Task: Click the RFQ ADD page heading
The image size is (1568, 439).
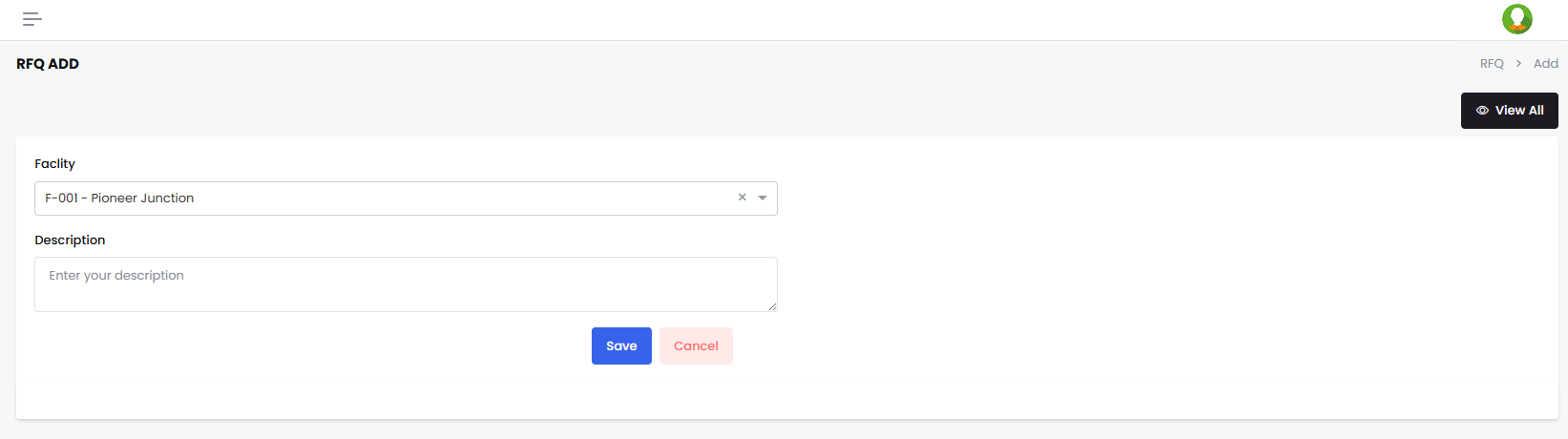Action: pyautogui.click(x=48, y=64)
